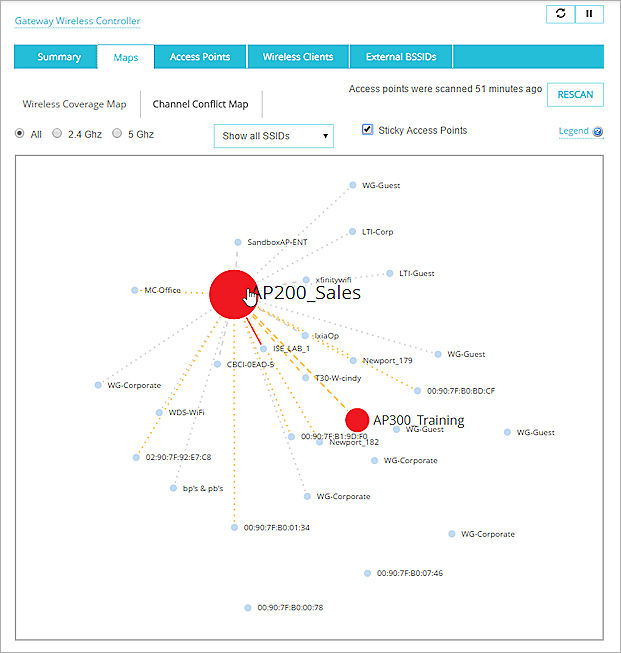Open the Legend link
The width and height of the screenshot is (621, 653).
coord(573,132)
